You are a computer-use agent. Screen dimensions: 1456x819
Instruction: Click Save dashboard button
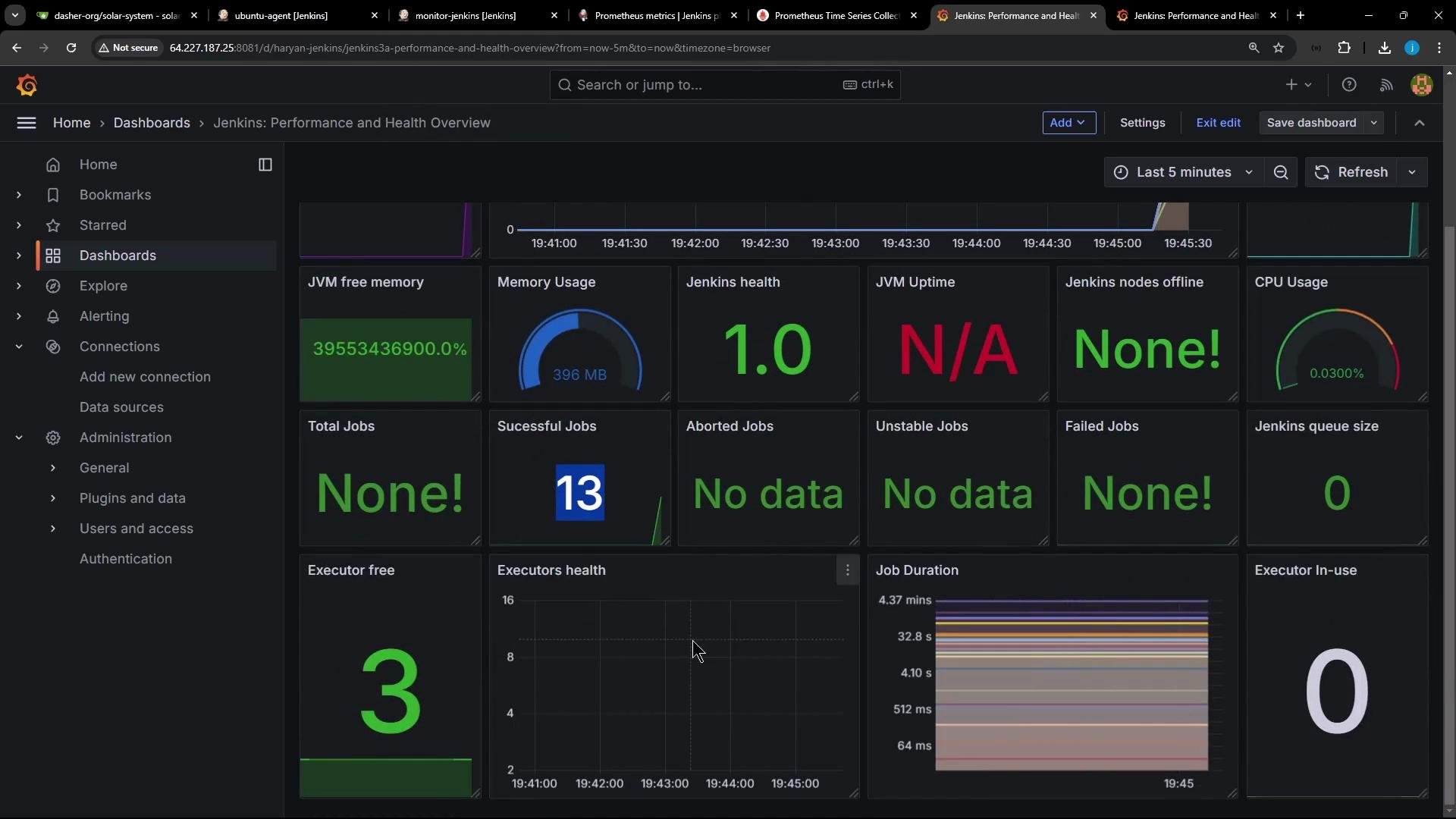[x=1312, y=123]
